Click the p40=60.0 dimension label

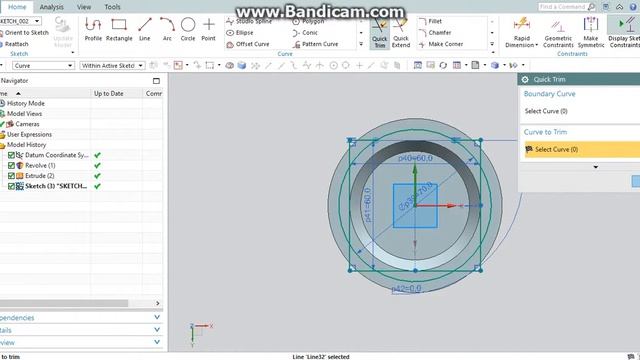click(415, 158)
